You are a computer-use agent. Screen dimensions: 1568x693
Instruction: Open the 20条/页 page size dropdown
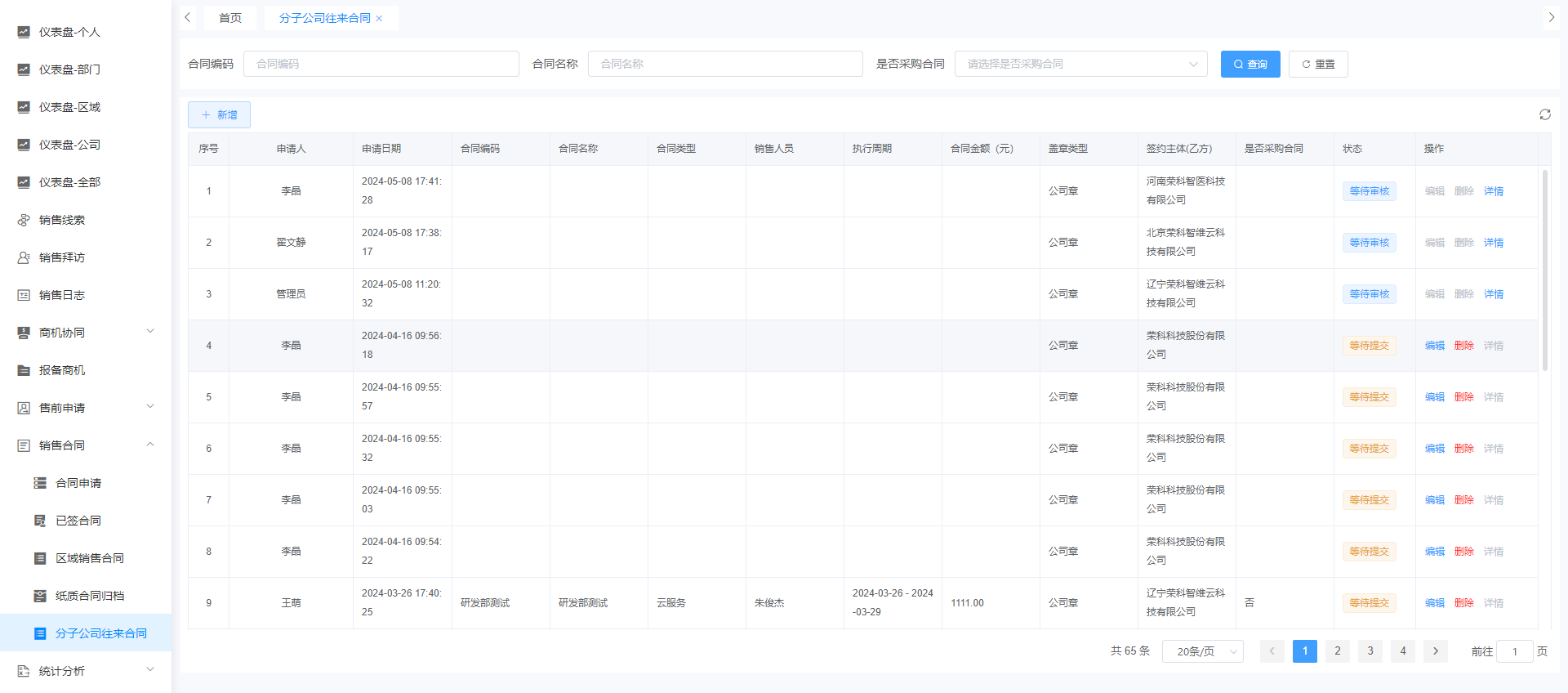pyautogui.click(x=1202, y=651)
